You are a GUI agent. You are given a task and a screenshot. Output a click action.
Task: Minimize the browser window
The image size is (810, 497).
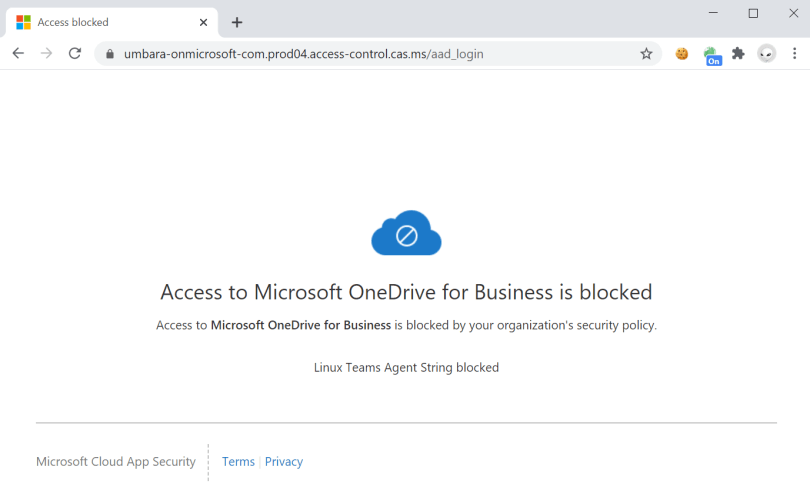[x=713, y=13]
